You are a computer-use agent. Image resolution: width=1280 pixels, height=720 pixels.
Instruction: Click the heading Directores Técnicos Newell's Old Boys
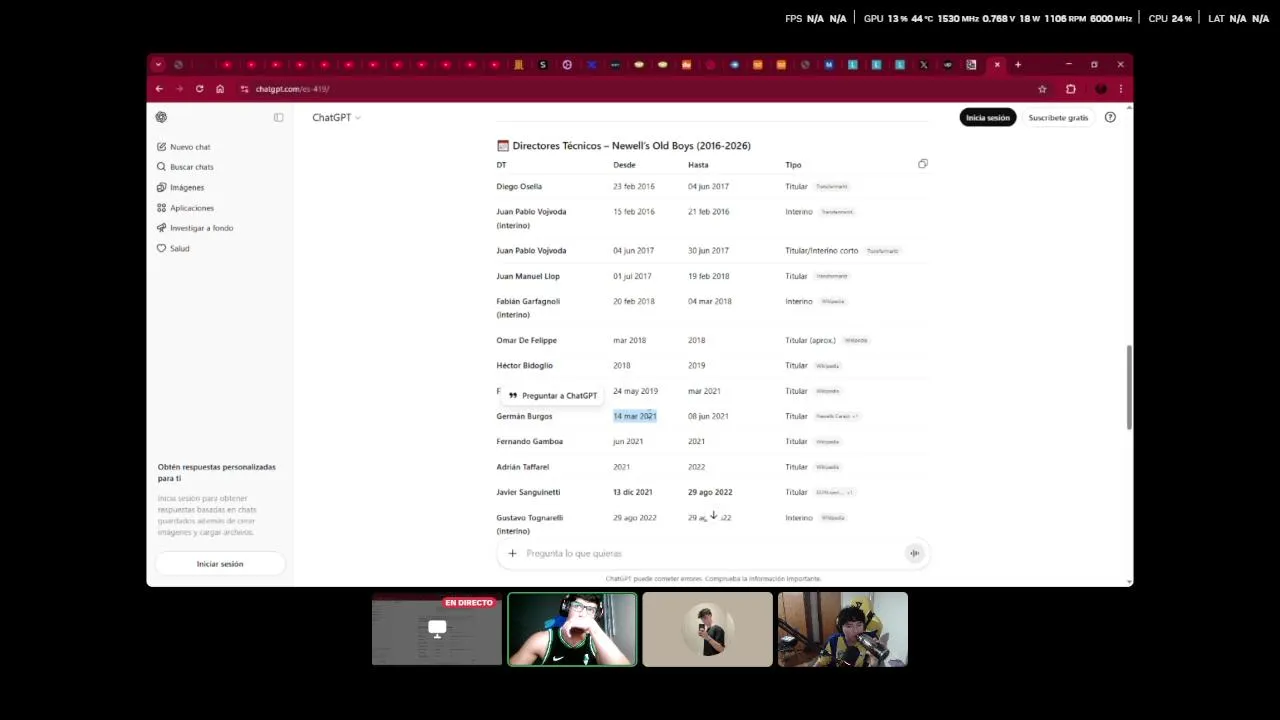[631, 146]
